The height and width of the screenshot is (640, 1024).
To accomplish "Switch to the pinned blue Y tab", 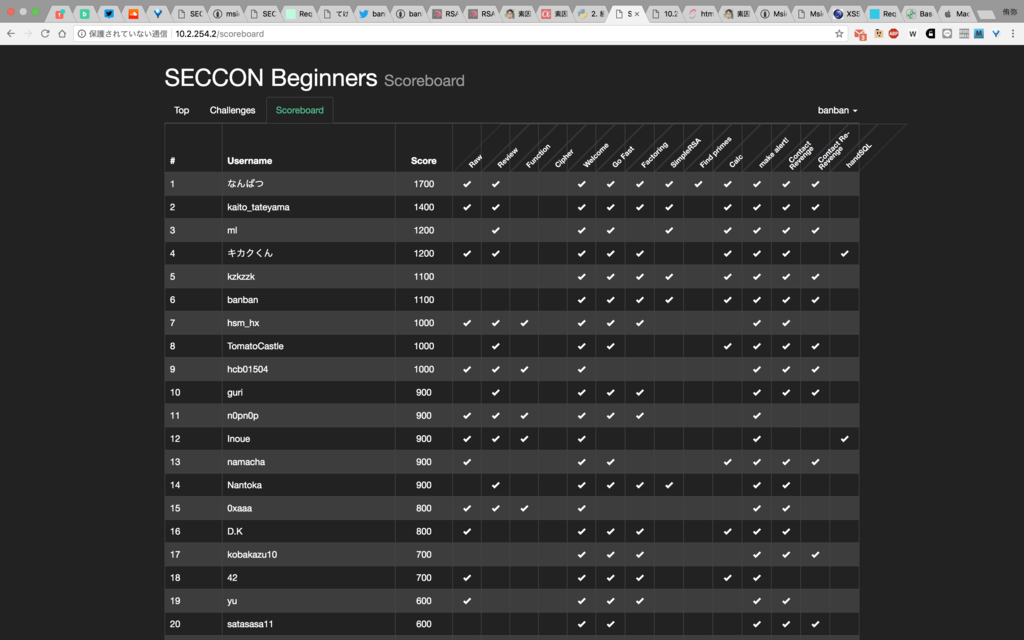I will [x=157, y=13].
